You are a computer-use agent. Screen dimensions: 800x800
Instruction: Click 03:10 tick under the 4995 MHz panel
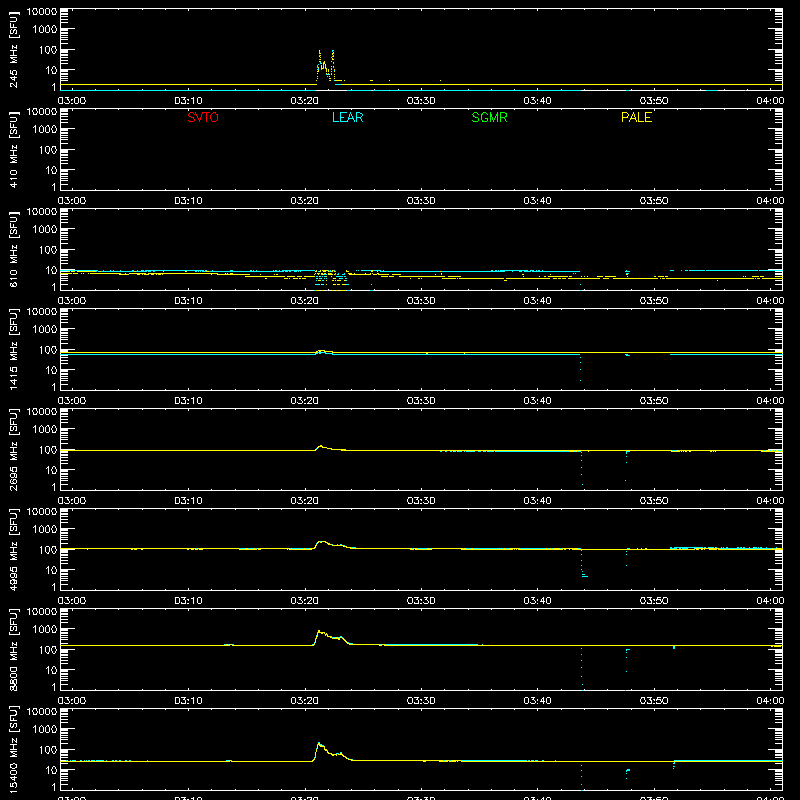click(188, 601)
